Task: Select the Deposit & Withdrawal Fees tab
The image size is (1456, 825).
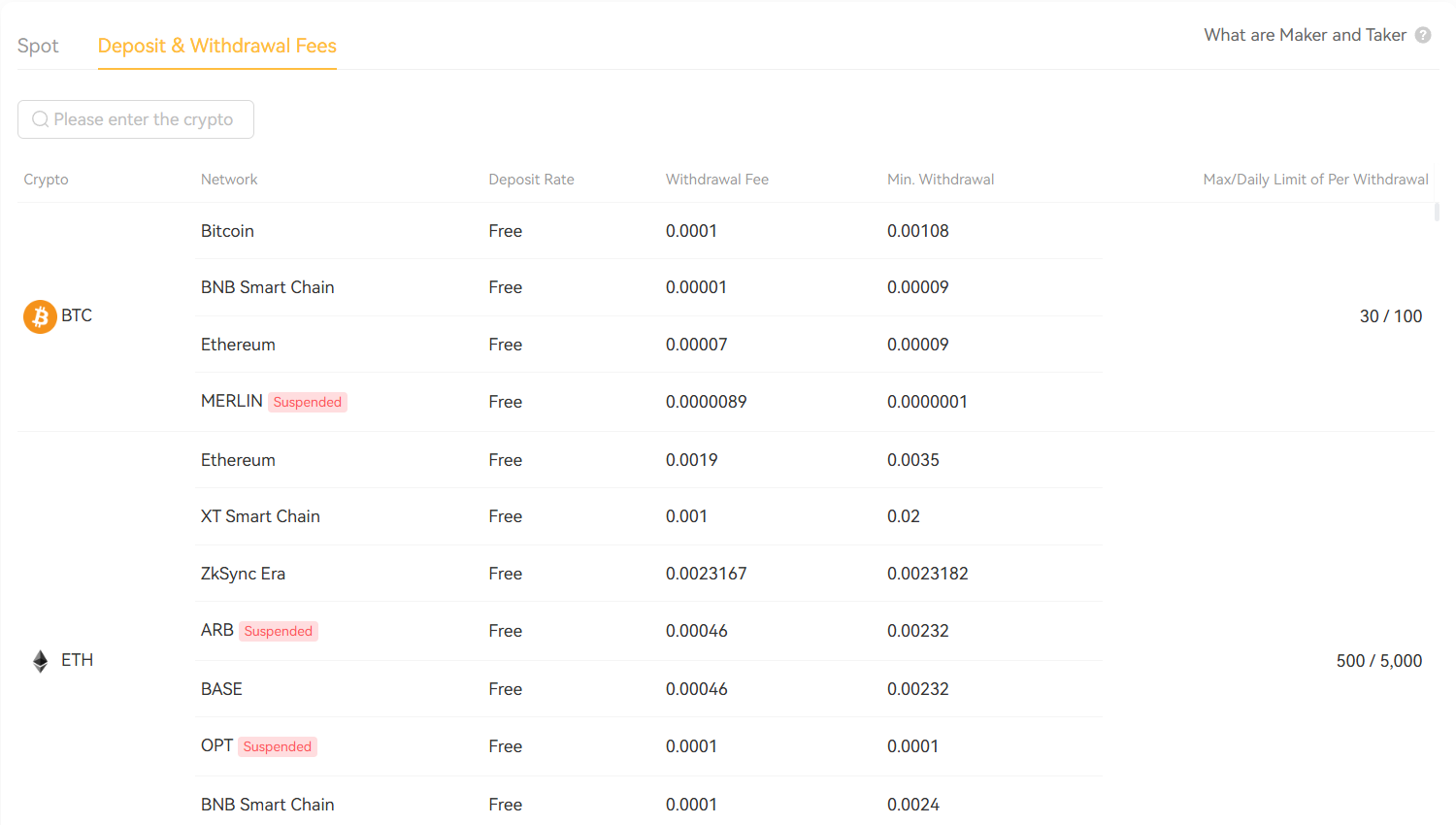Action: tap(216, 46)
